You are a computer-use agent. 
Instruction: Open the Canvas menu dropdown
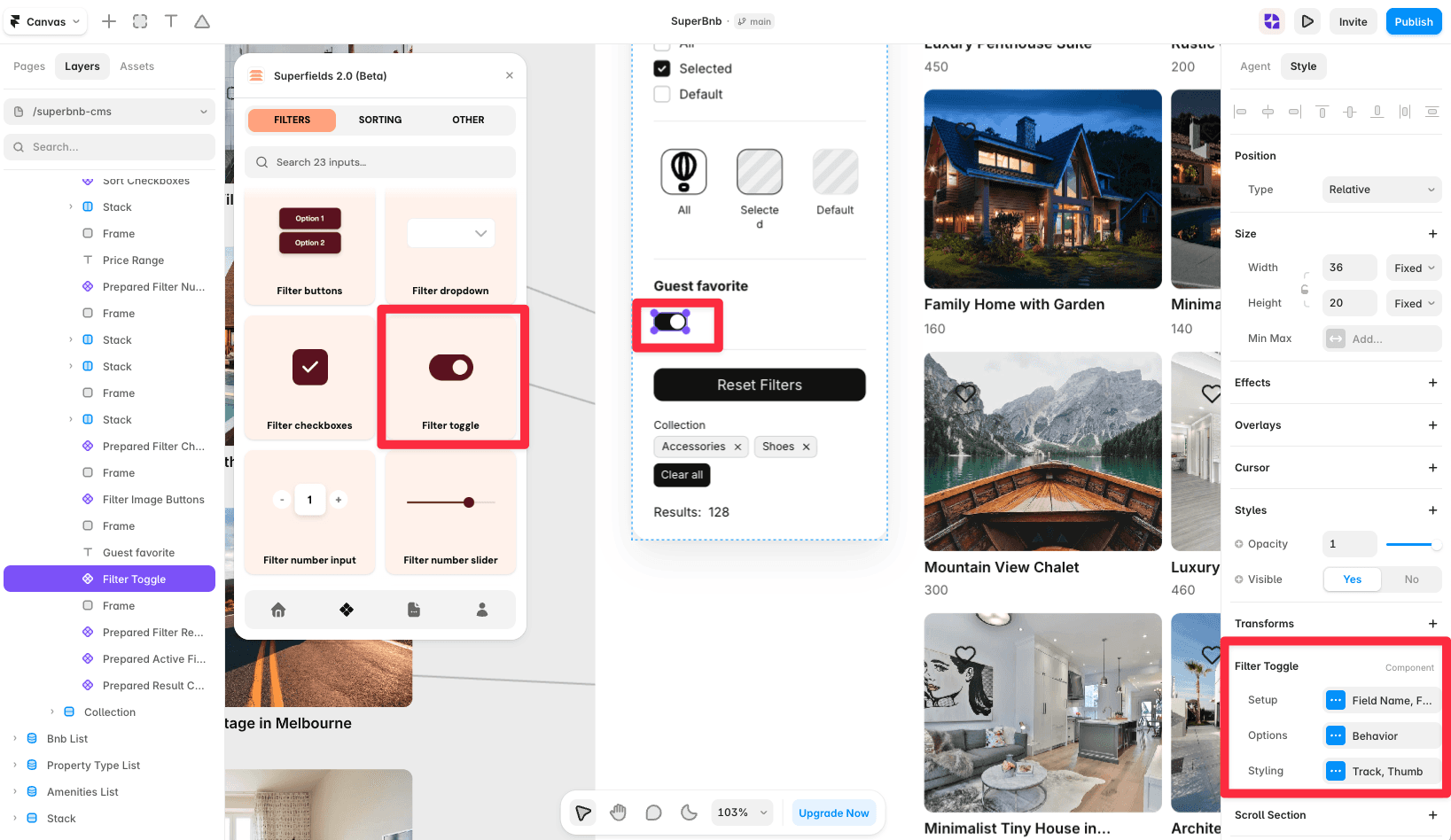tap(46, 21)
